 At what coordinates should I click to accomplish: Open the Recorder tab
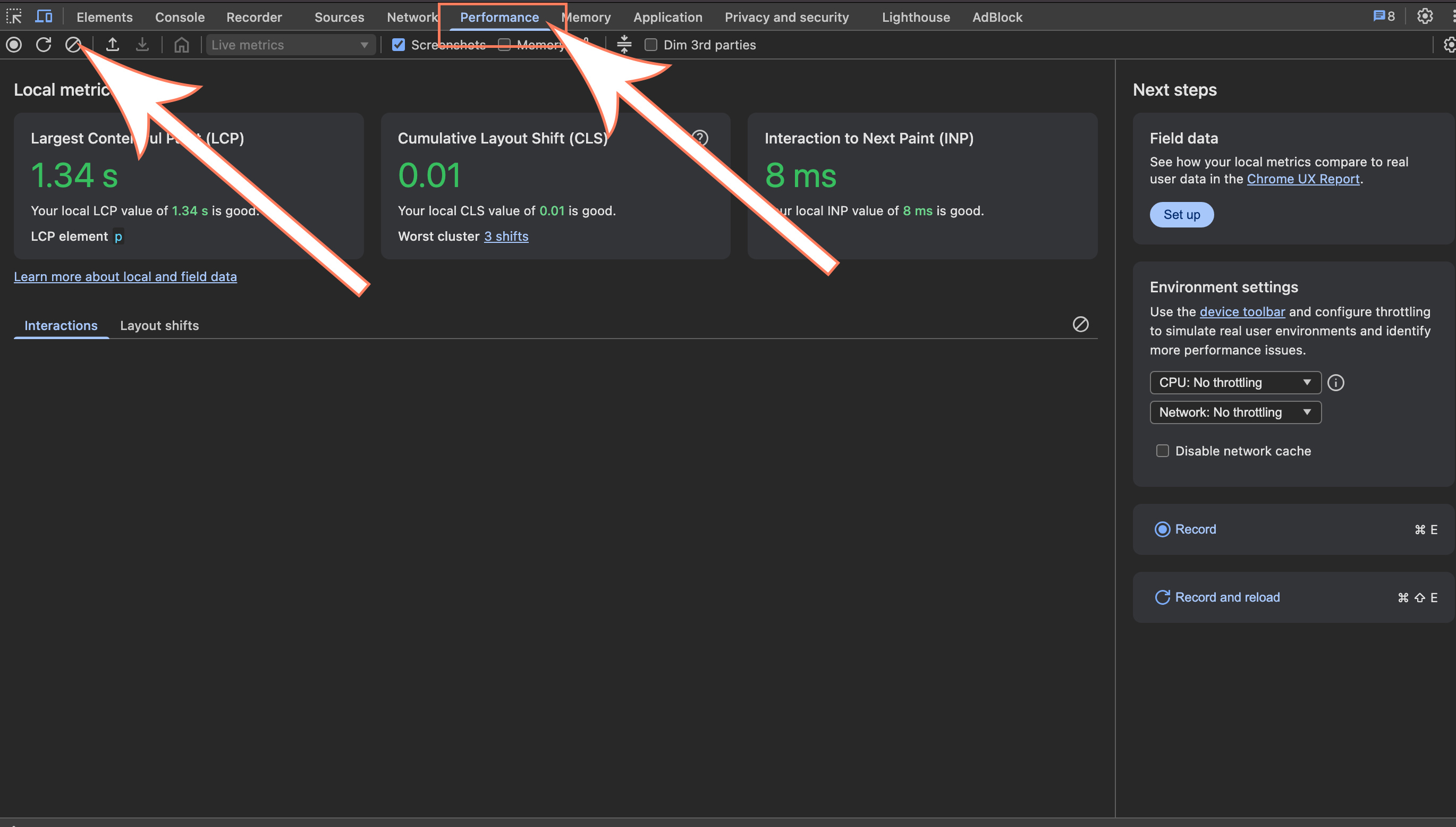point(255,17)
